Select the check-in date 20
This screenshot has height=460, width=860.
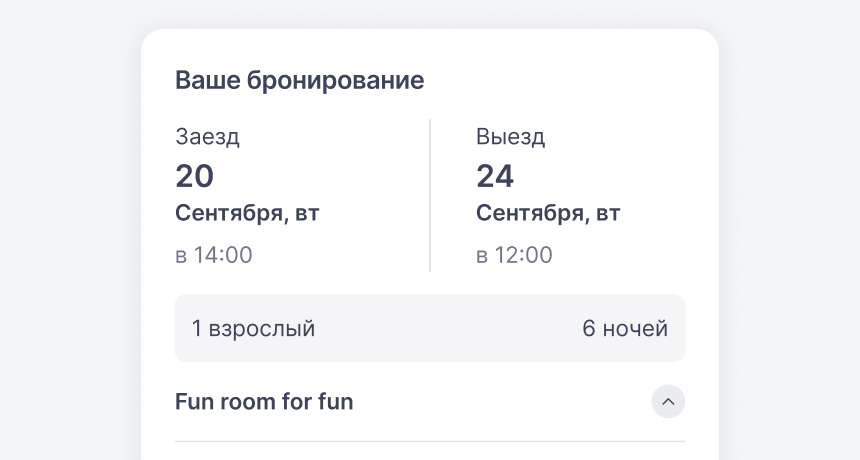click(194, 176)
